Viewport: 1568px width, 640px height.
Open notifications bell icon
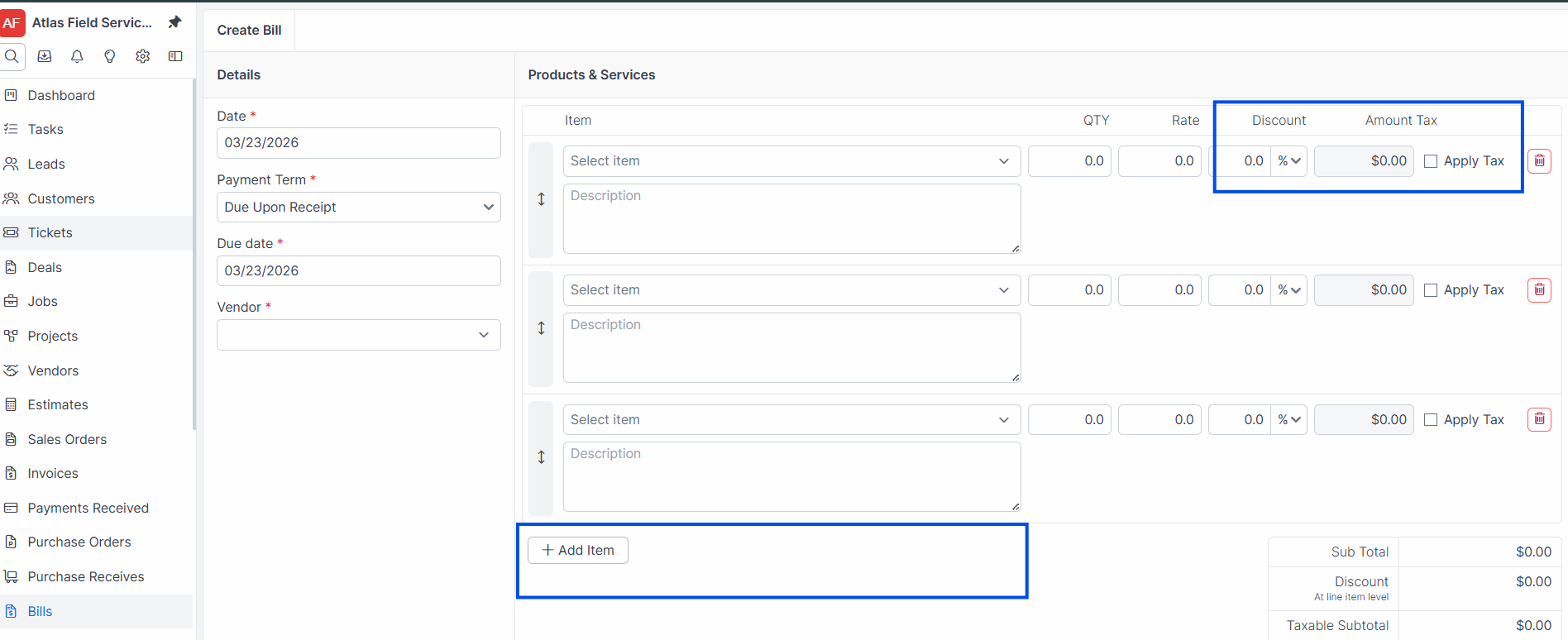[77, 56]
